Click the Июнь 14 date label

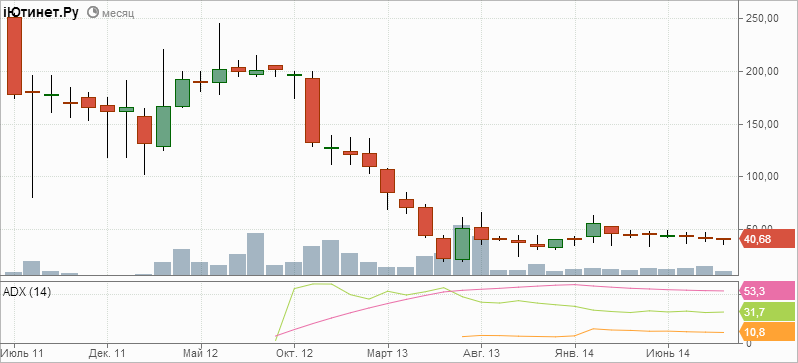coord(668,352)
